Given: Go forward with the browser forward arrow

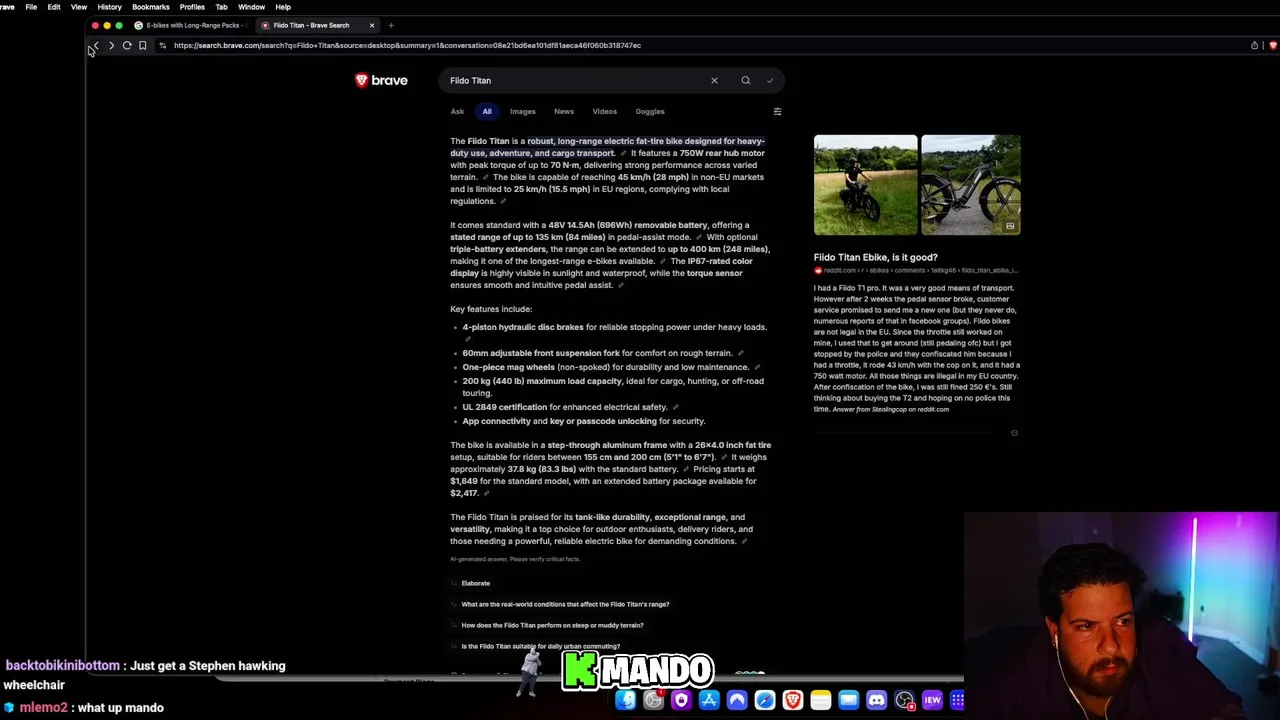Looking at the screenshot, I should 111,45.
